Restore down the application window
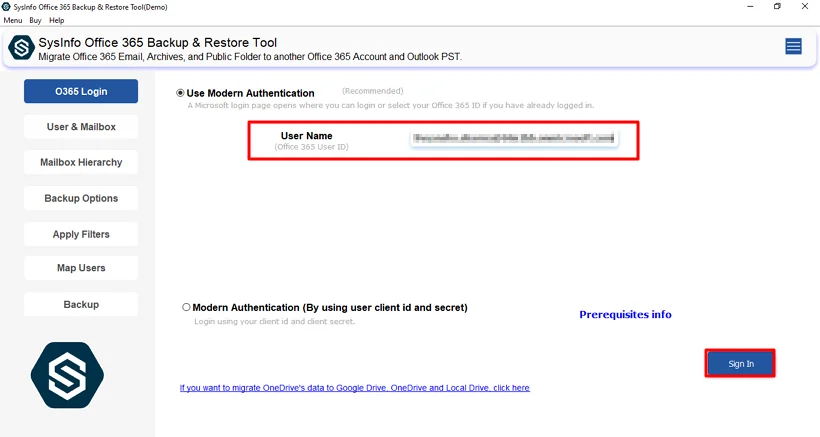This screenshot has height=437, width=820. point(777,7)
